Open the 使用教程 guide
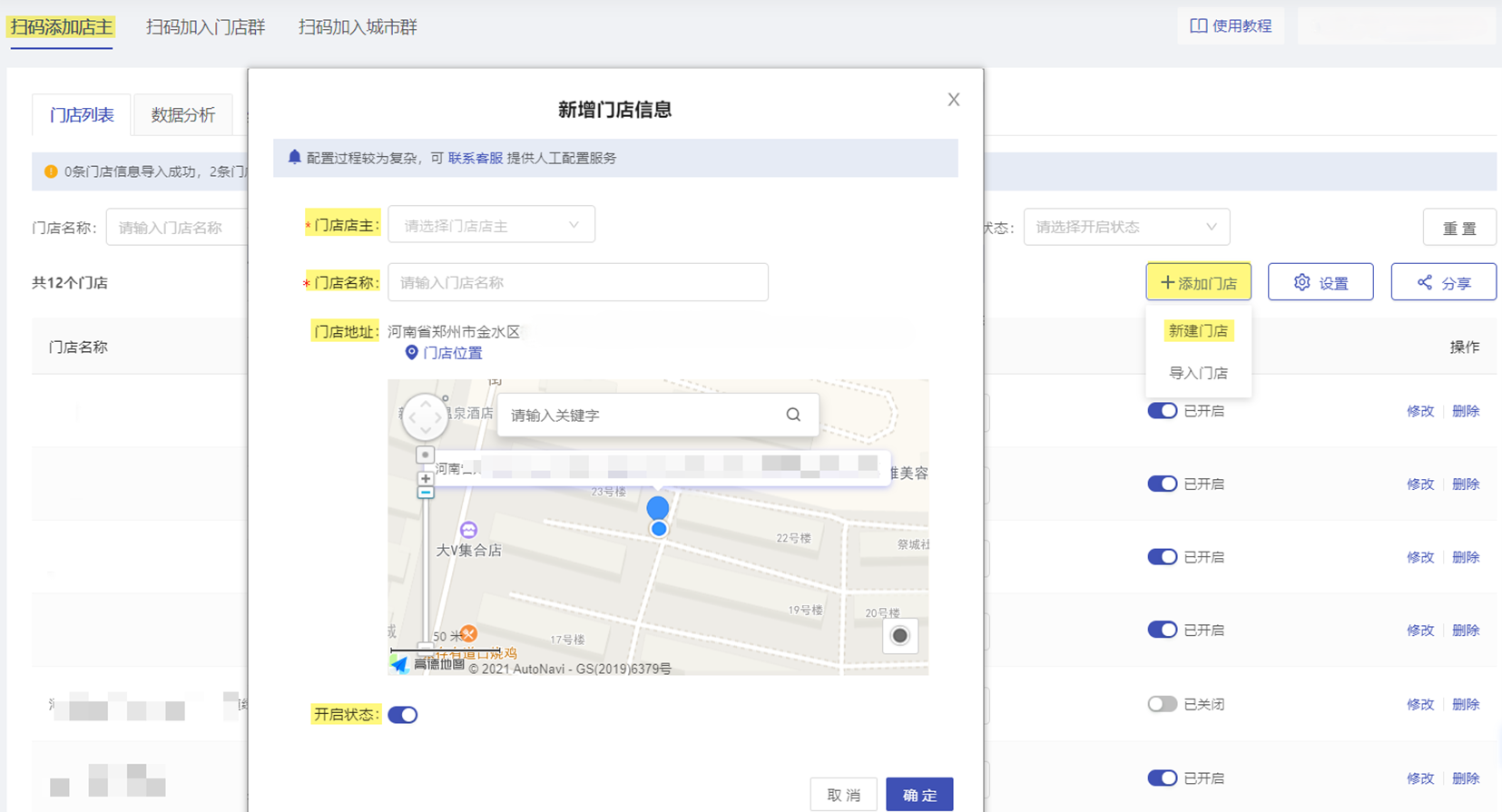Image resolution: width=1502 pixels, height=812 pixels. tap(1231, 25)
